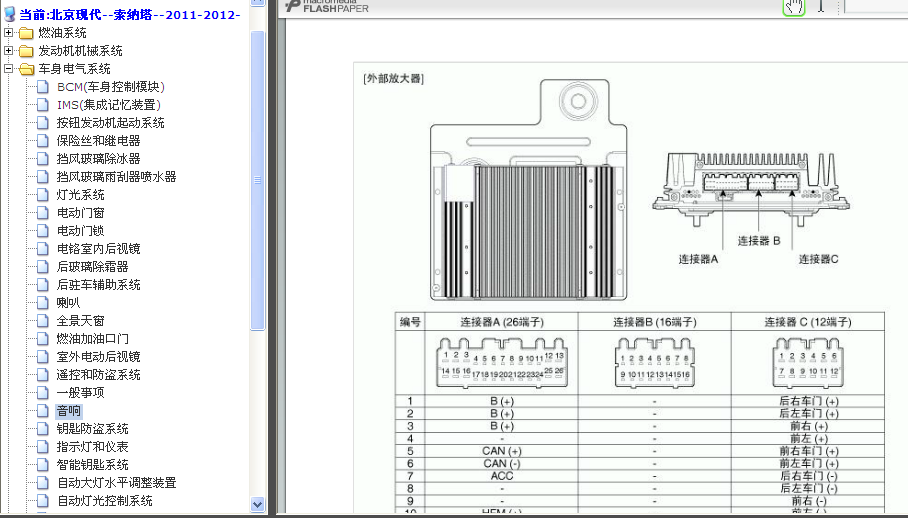Image resolution: width=908 pixels, height=518 pixels.
Task: Click the page icon next to 自动灯光控制系统
Action: click(42, 500)
